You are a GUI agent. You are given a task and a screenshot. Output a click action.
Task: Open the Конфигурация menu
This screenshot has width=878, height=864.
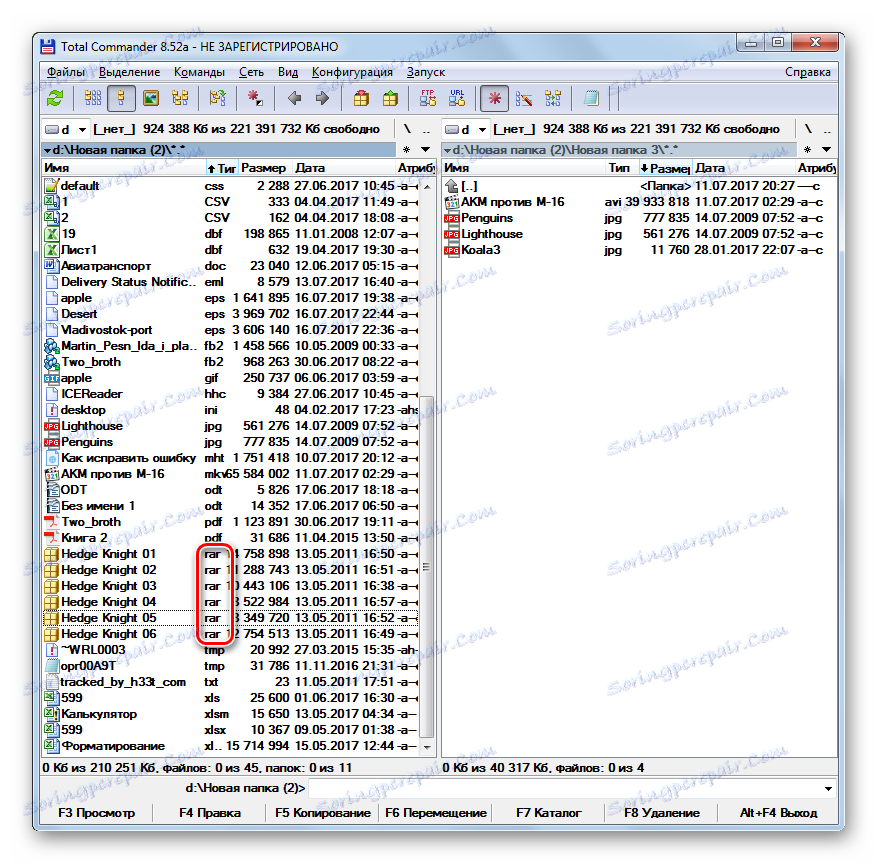click(352, 72)
